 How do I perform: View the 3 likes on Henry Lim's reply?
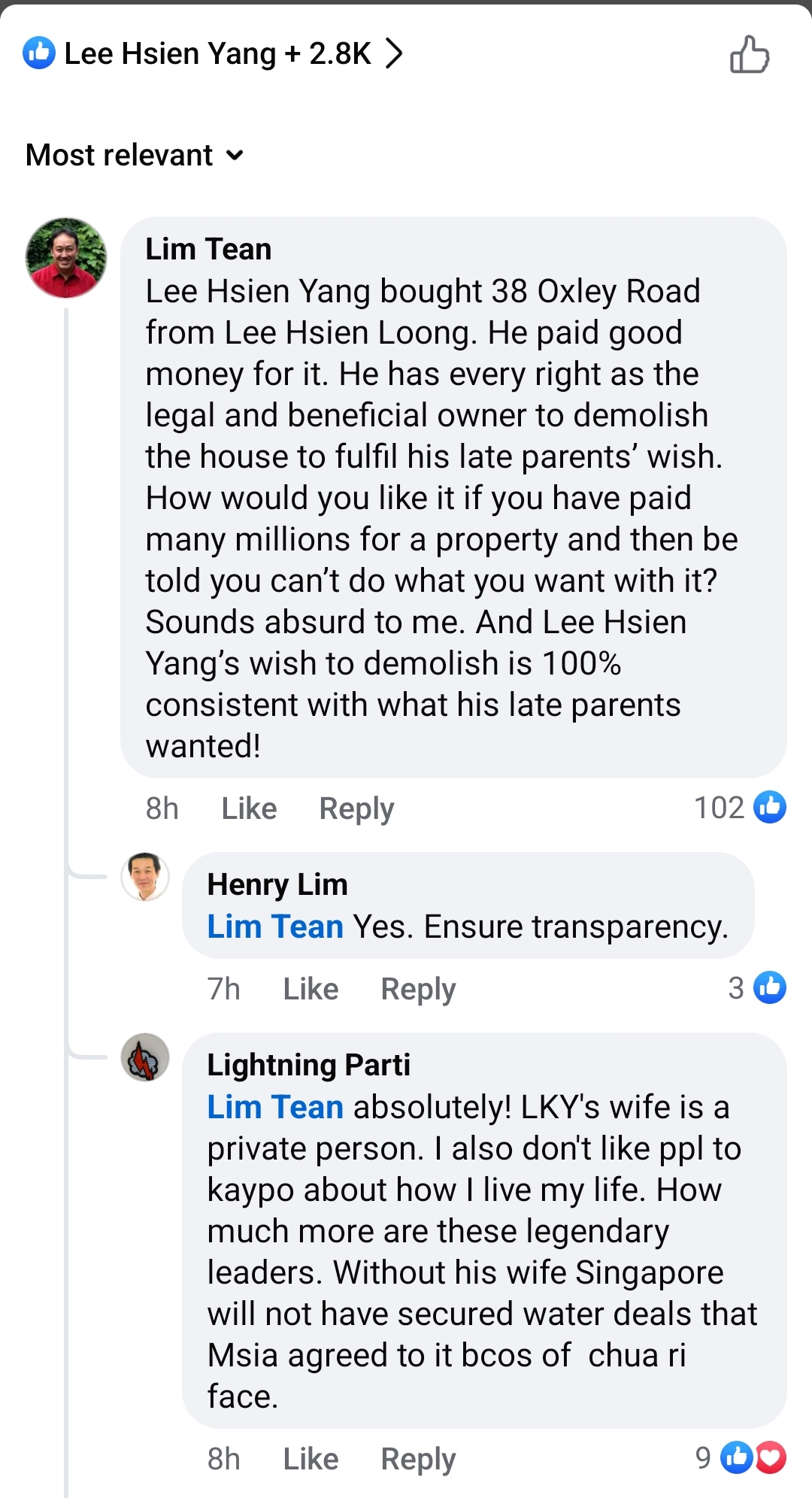(757, 988)
